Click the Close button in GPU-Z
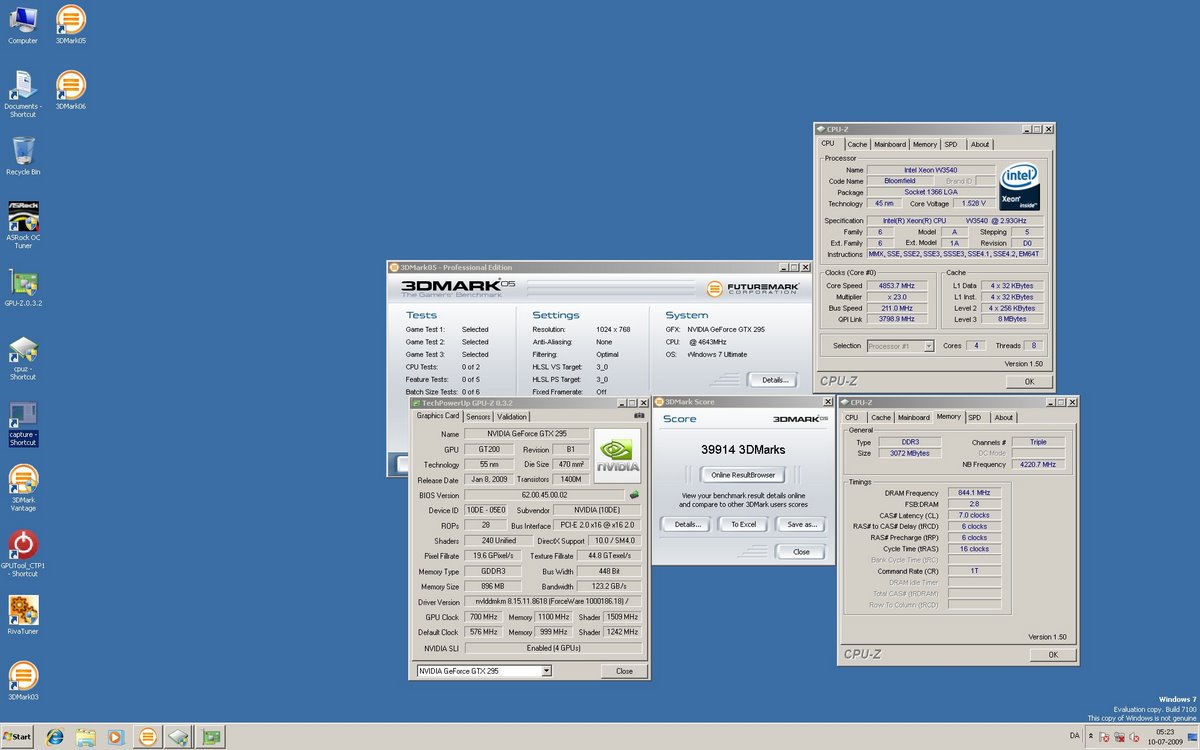This screenshot has width=1200, height=750. tap(624, 671)
